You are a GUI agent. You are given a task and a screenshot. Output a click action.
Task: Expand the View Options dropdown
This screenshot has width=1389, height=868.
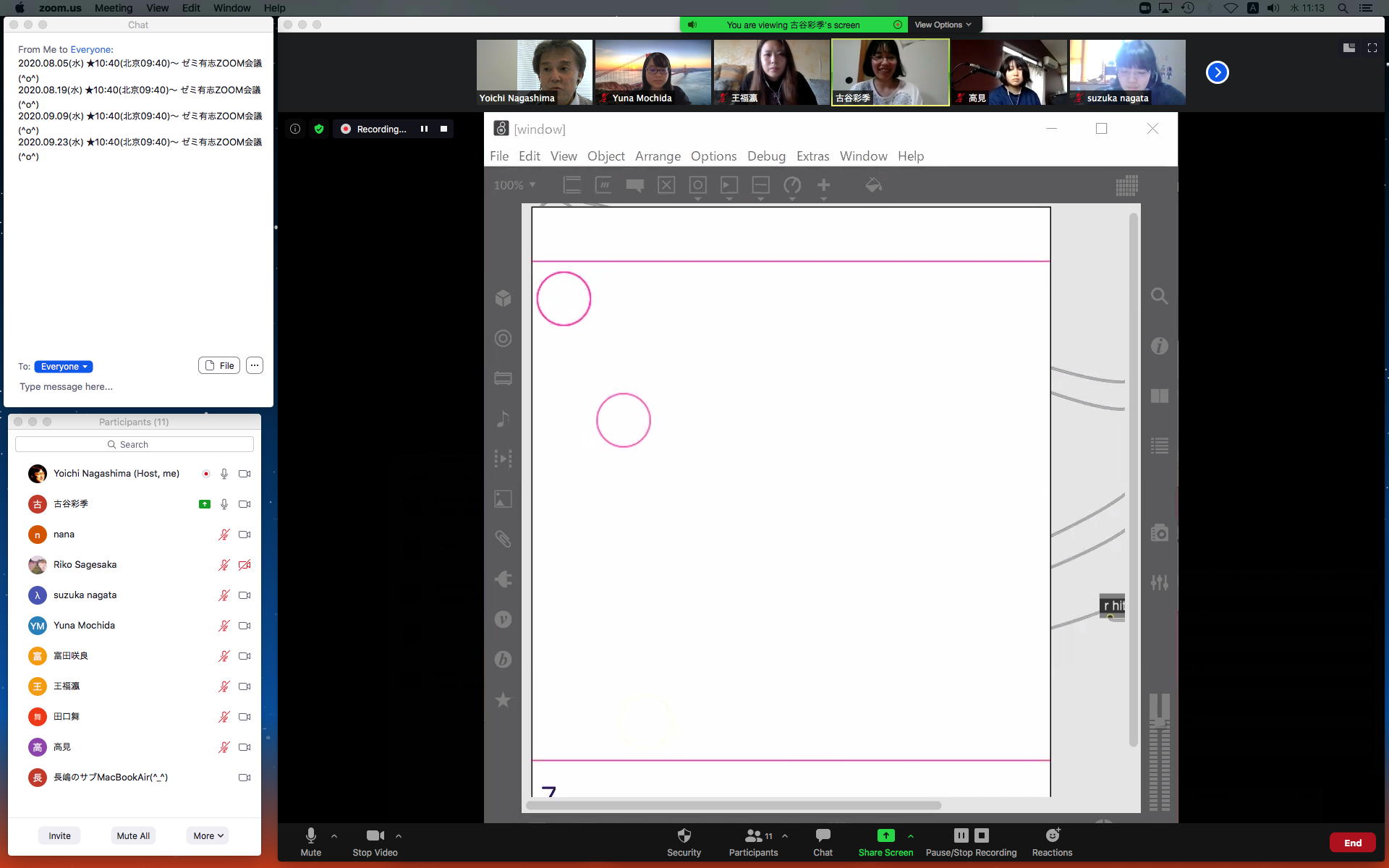tap(942, 25)
